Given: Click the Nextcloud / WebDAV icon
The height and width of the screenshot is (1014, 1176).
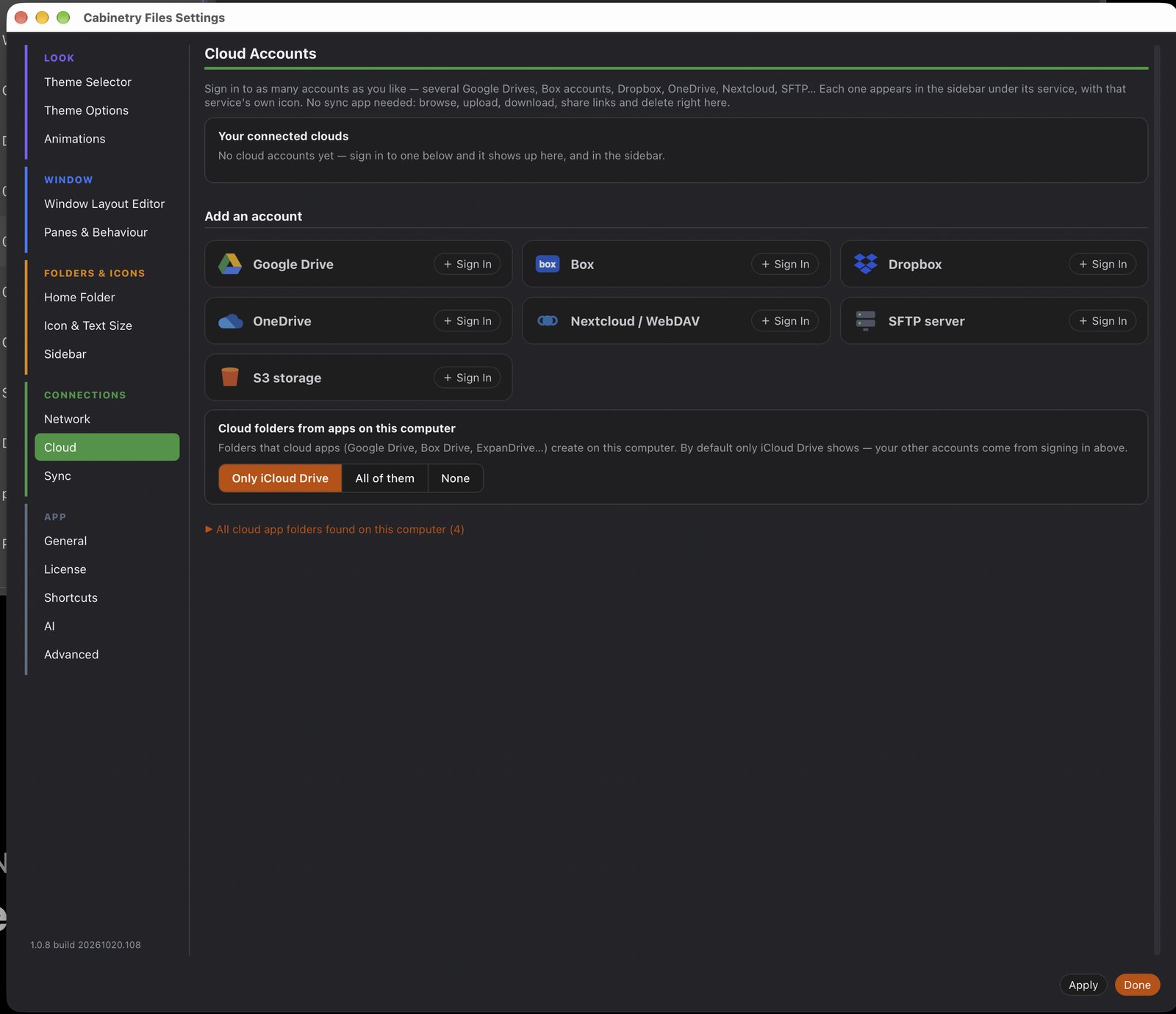Looking at the screenshot, I should click(548, 321).
